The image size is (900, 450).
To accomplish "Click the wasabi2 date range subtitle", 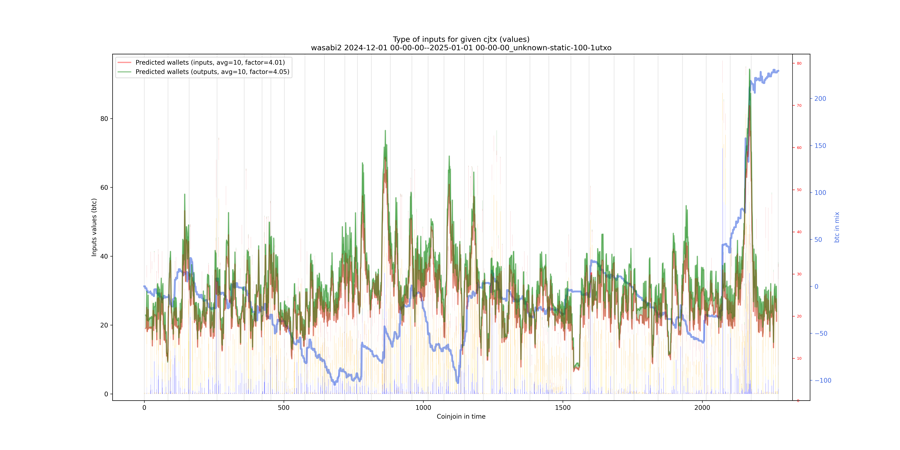I will pos(461,48).
